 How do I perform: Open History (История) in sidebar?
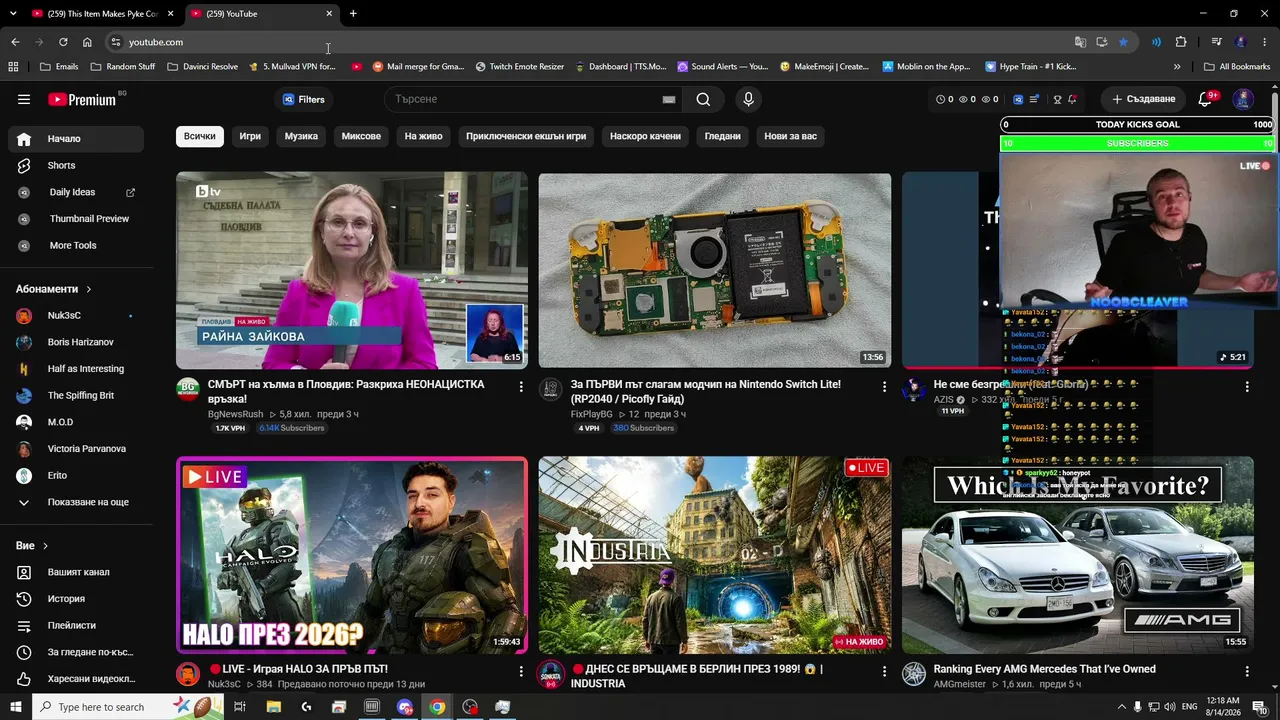pos(76,599)
